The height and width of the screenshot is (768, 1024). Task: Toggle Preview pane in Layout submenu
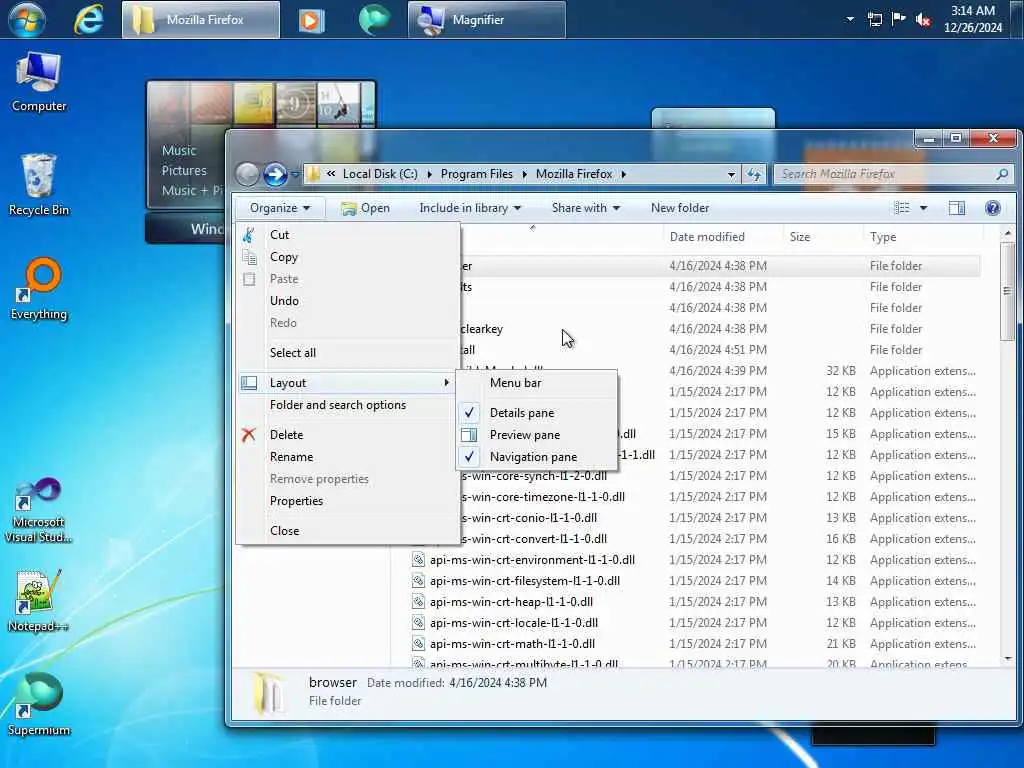(537, 435)
